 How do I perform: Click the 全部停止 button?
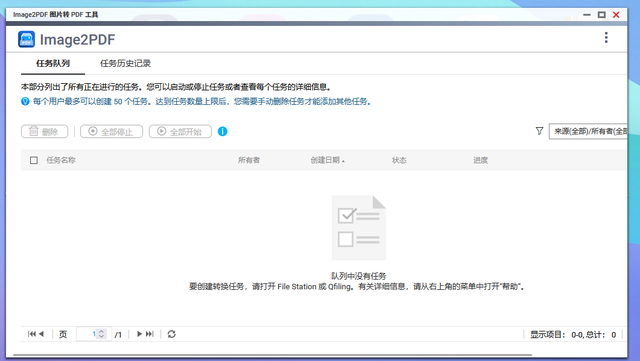point(111,131)
